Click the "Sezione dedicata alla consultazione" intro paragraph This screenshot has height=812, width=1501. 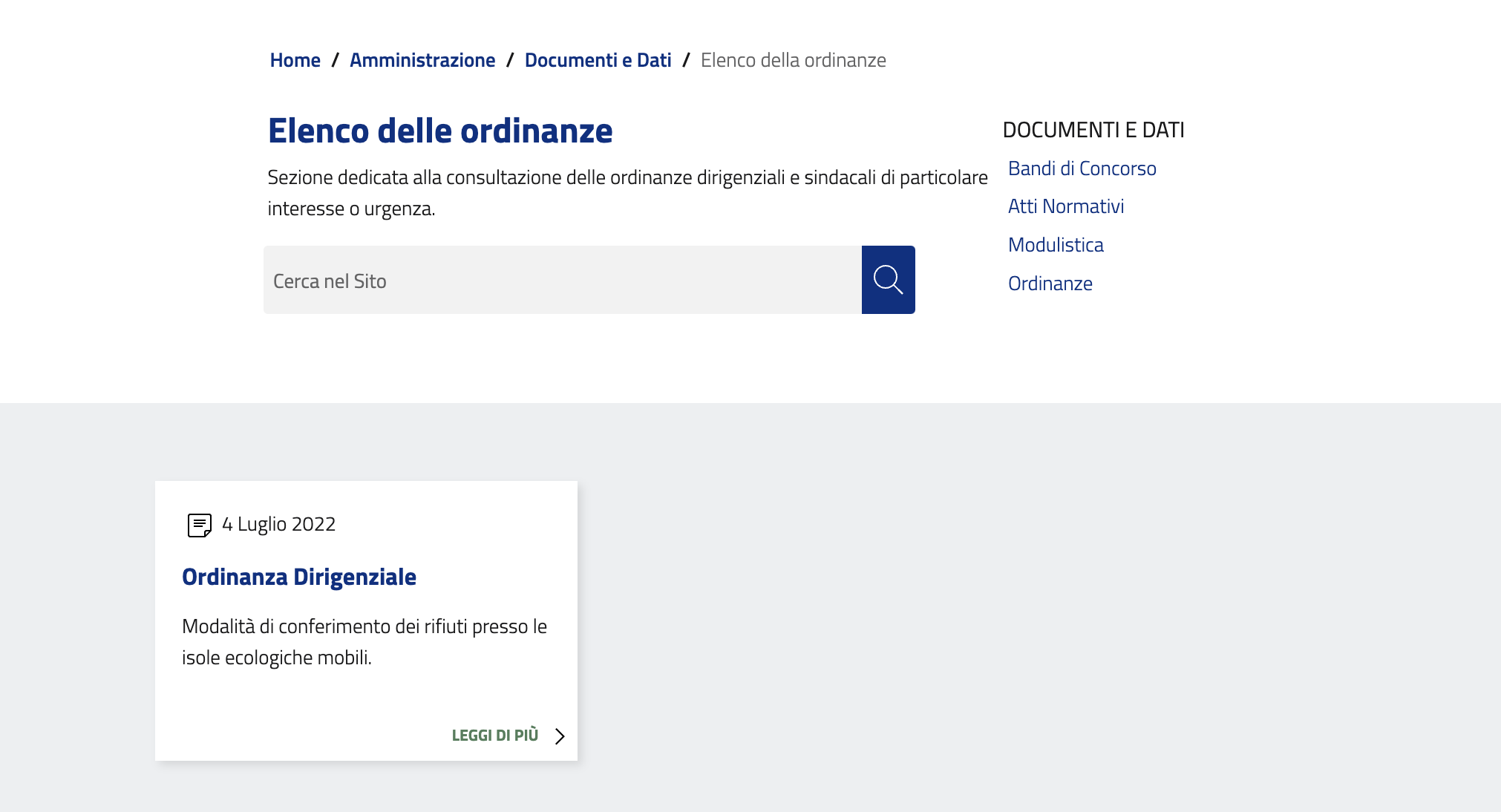627,193
